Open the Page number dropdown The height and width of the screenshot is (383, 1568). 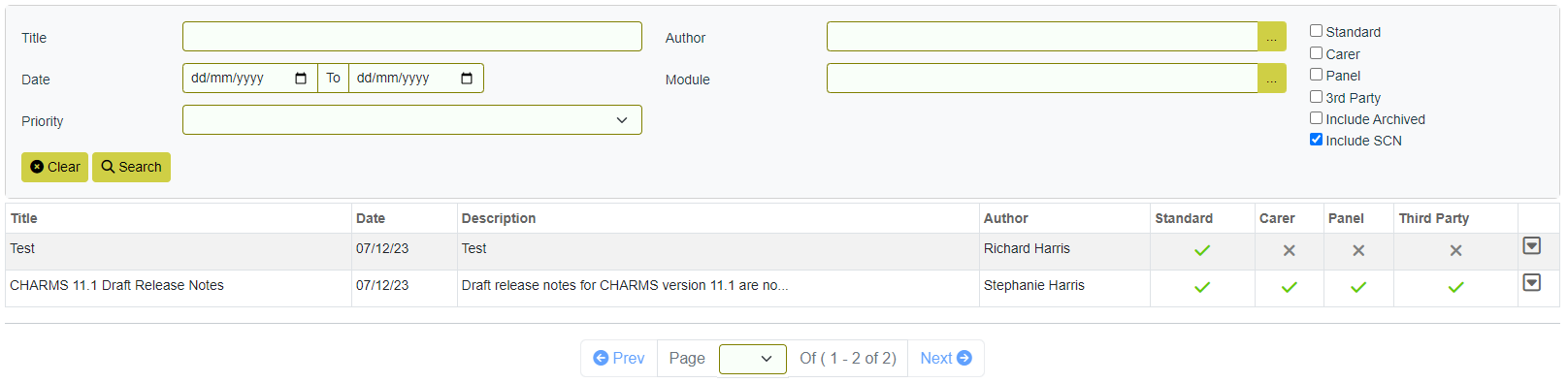753,359
